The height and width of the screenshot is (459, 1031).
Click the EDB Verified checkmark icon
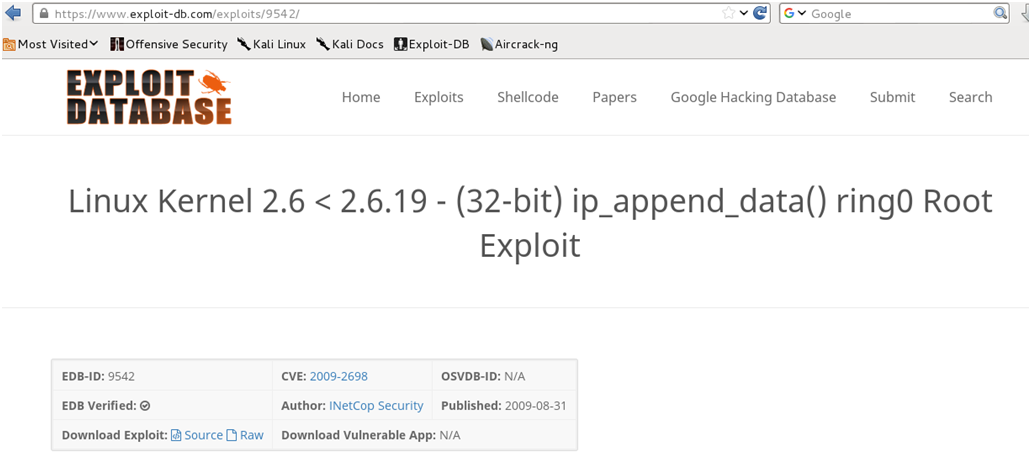[145, 406]
